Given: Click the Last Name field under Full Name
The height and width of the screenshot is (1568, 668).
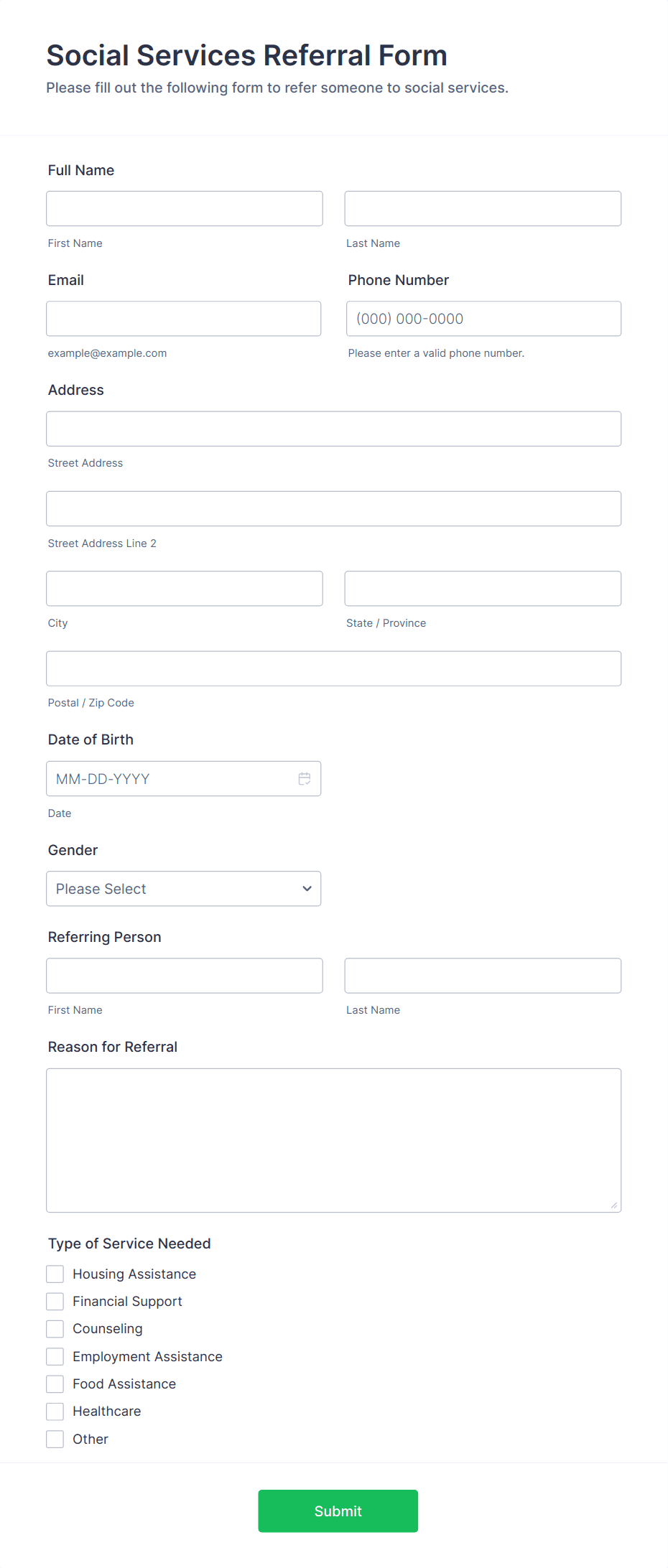Looking at the screenshot, I should point(482,208).
